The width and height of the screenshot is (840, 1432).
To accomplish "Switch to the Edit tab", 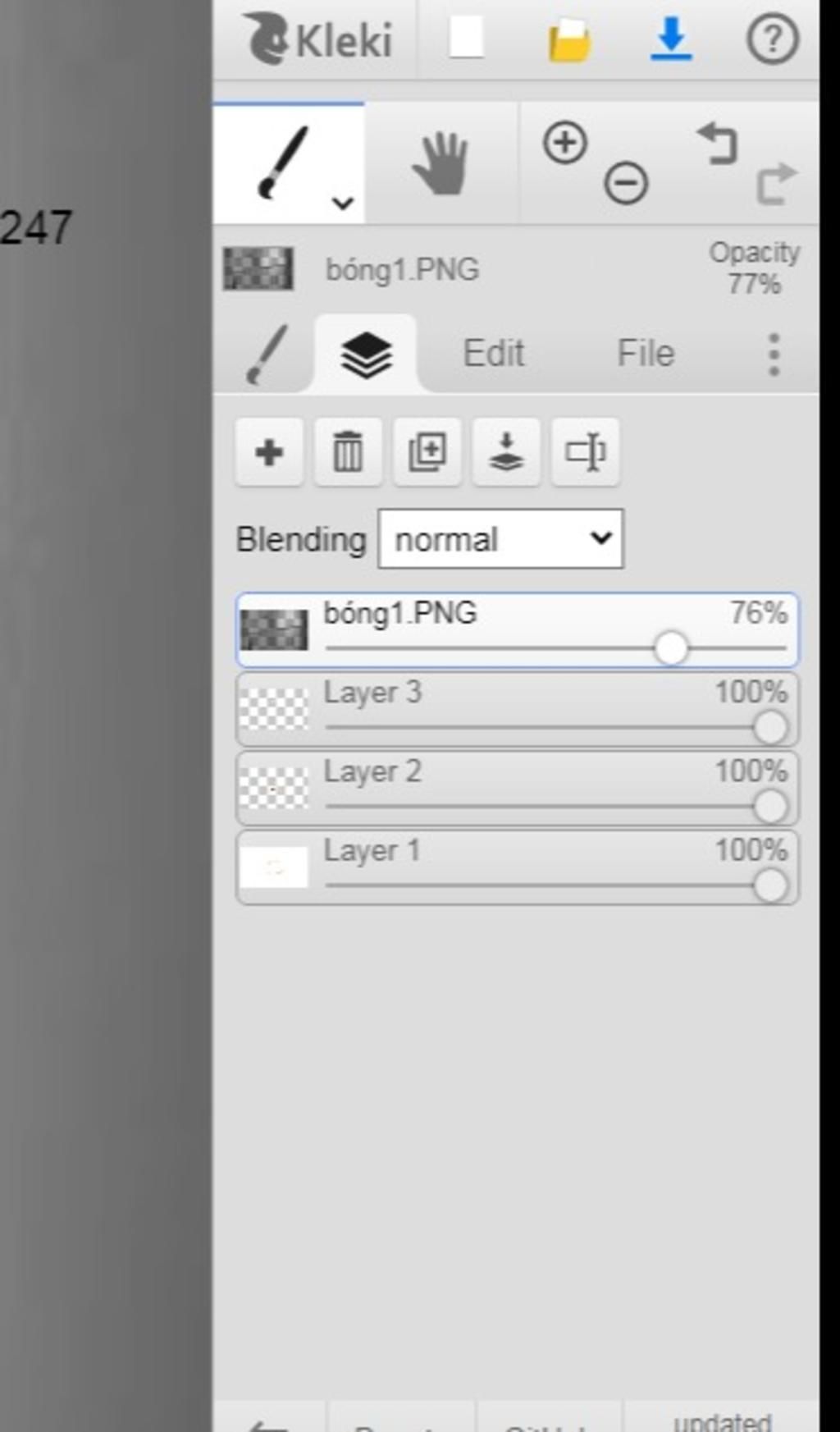I will (x=494, y=354).
